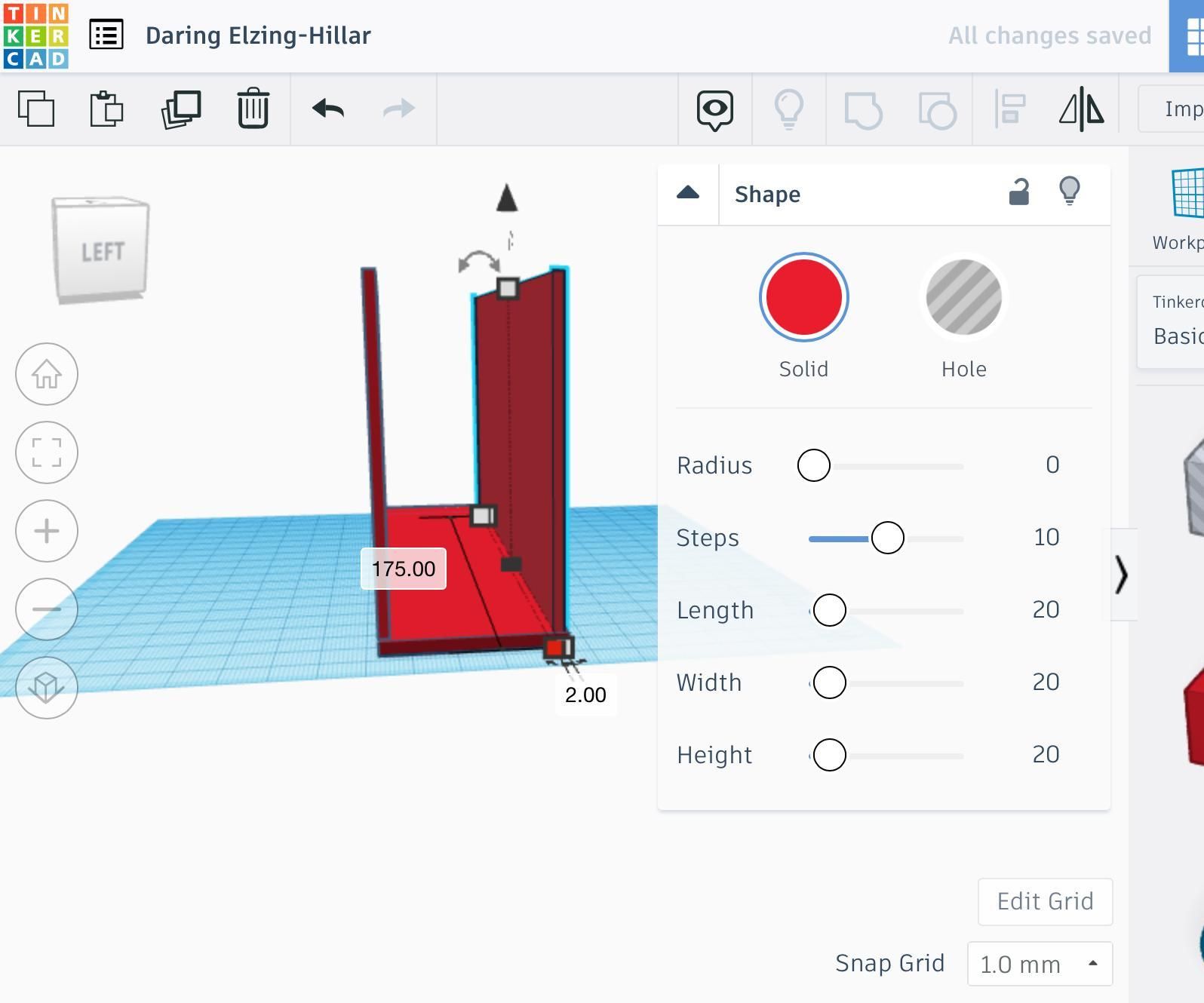Open the Tinkercad home logo

tap(35, 35)
